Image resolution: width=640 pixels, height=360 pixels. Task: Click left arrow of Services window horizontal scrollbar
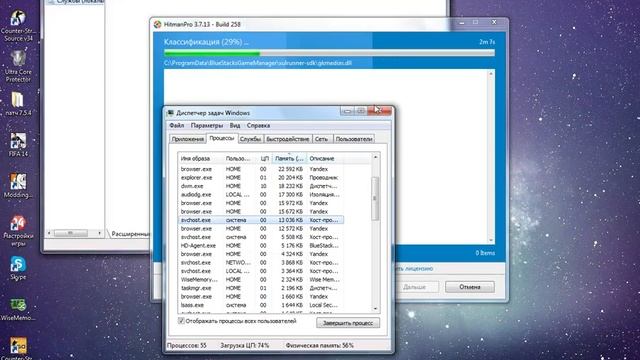tap(49, 233)
